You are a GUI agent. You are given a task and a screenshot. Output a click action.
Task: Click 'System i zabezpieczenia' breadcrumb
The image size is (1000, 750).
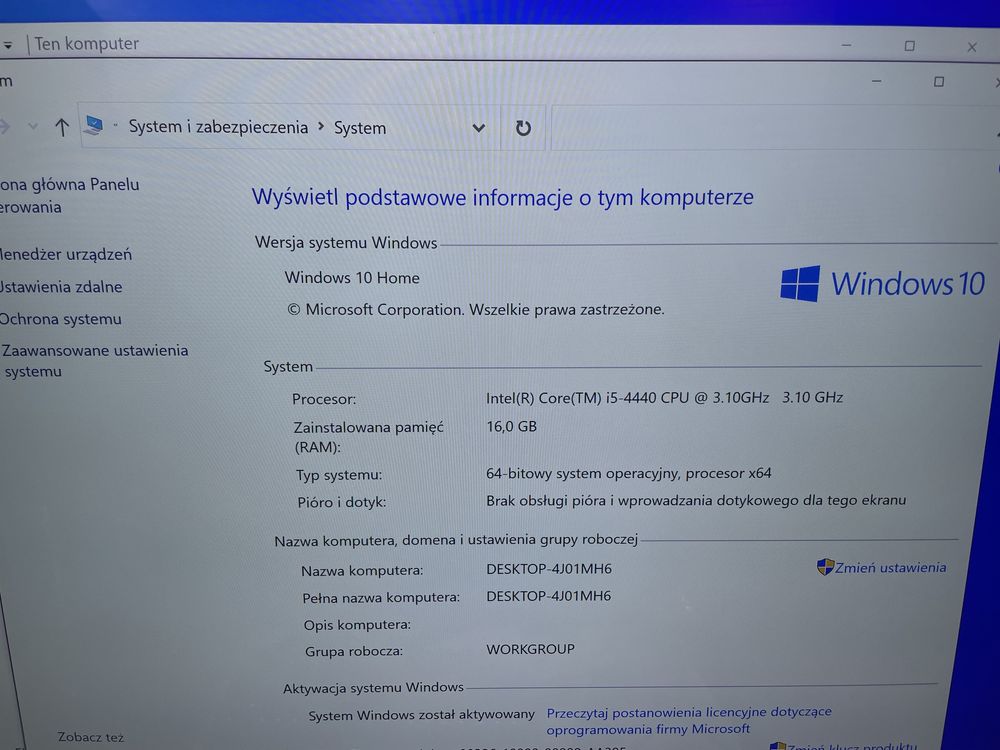(218, 127)
